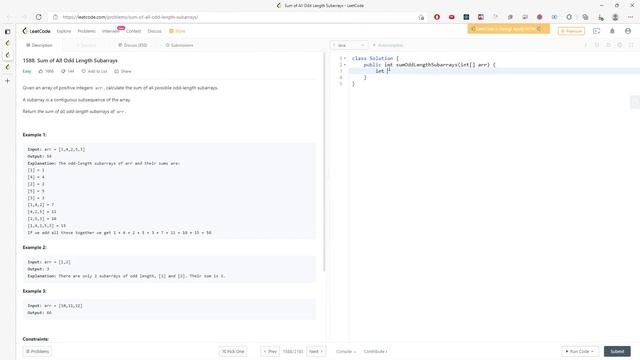The height and width of the screenshot is (360, 640).
Task: Click the reset code icon
Action: pos(609,45)
